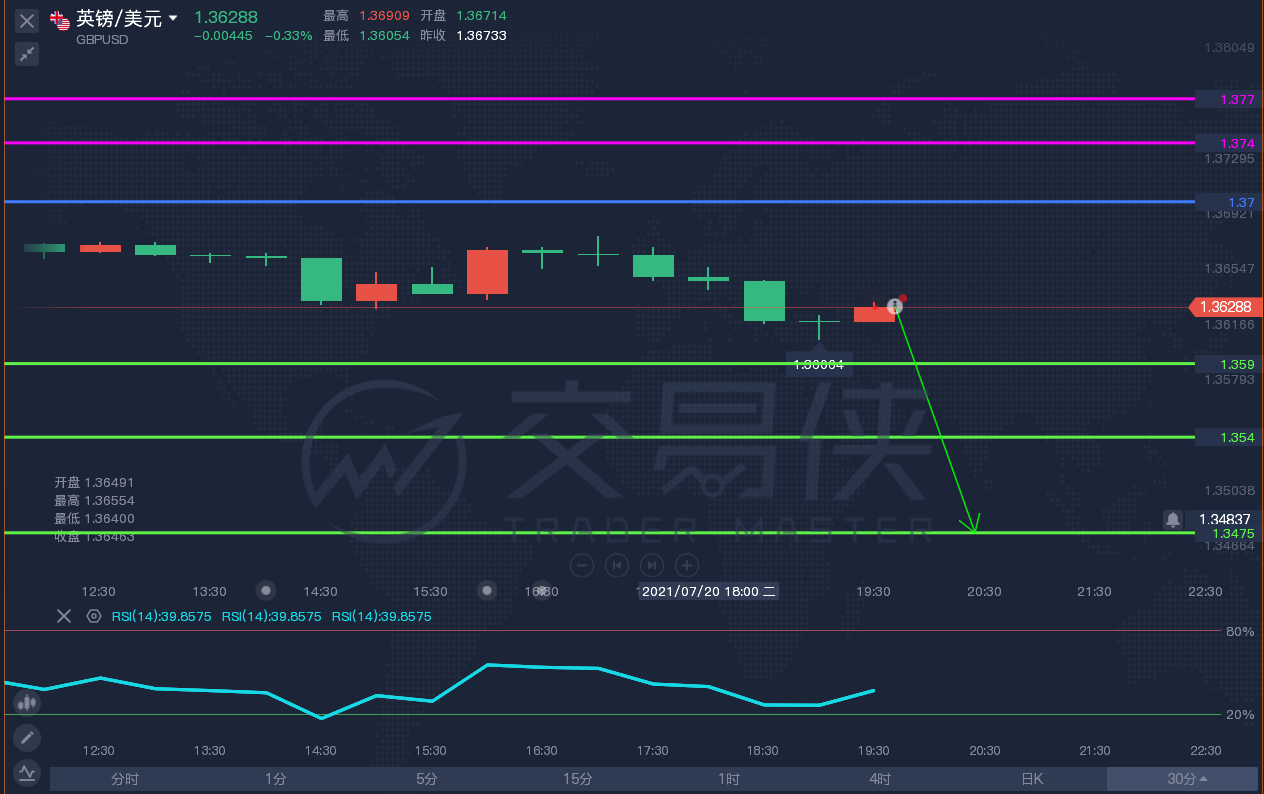Open the indicator line chart icon
Screen dimensions: 1264x794
(27, 772)
